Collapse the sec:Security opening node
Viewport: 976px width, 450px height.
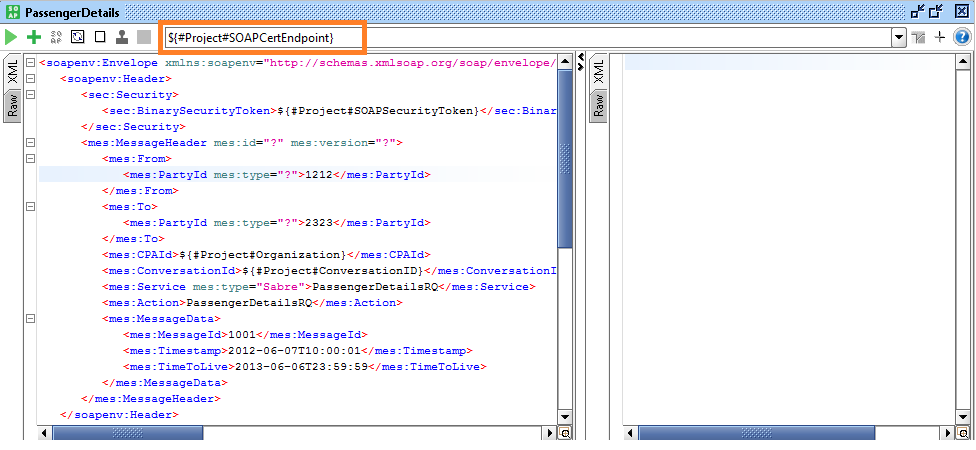[30, 95]
